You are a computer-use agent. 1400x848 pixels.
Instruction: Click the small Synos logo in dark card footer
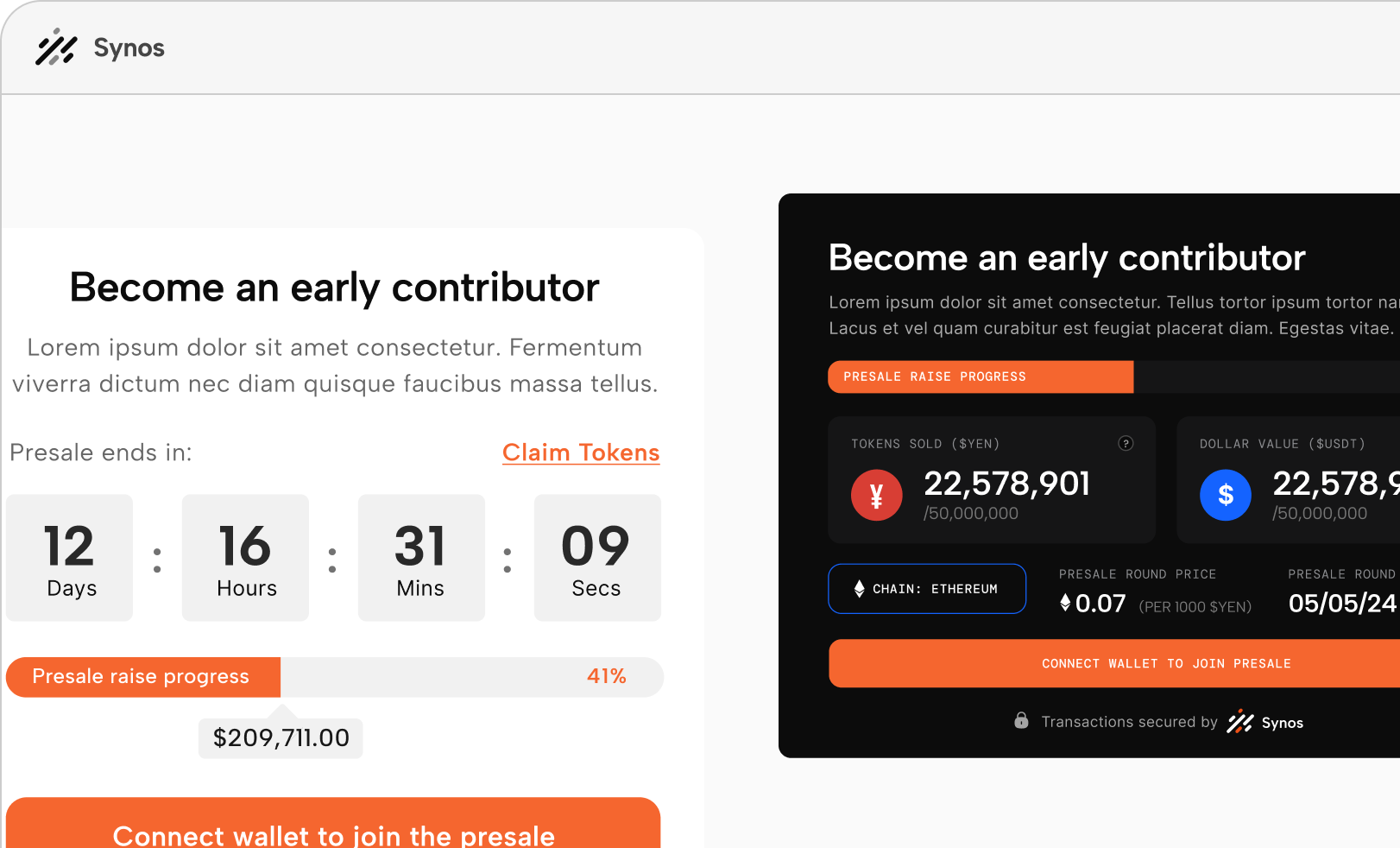click(x=1240, y=722)
